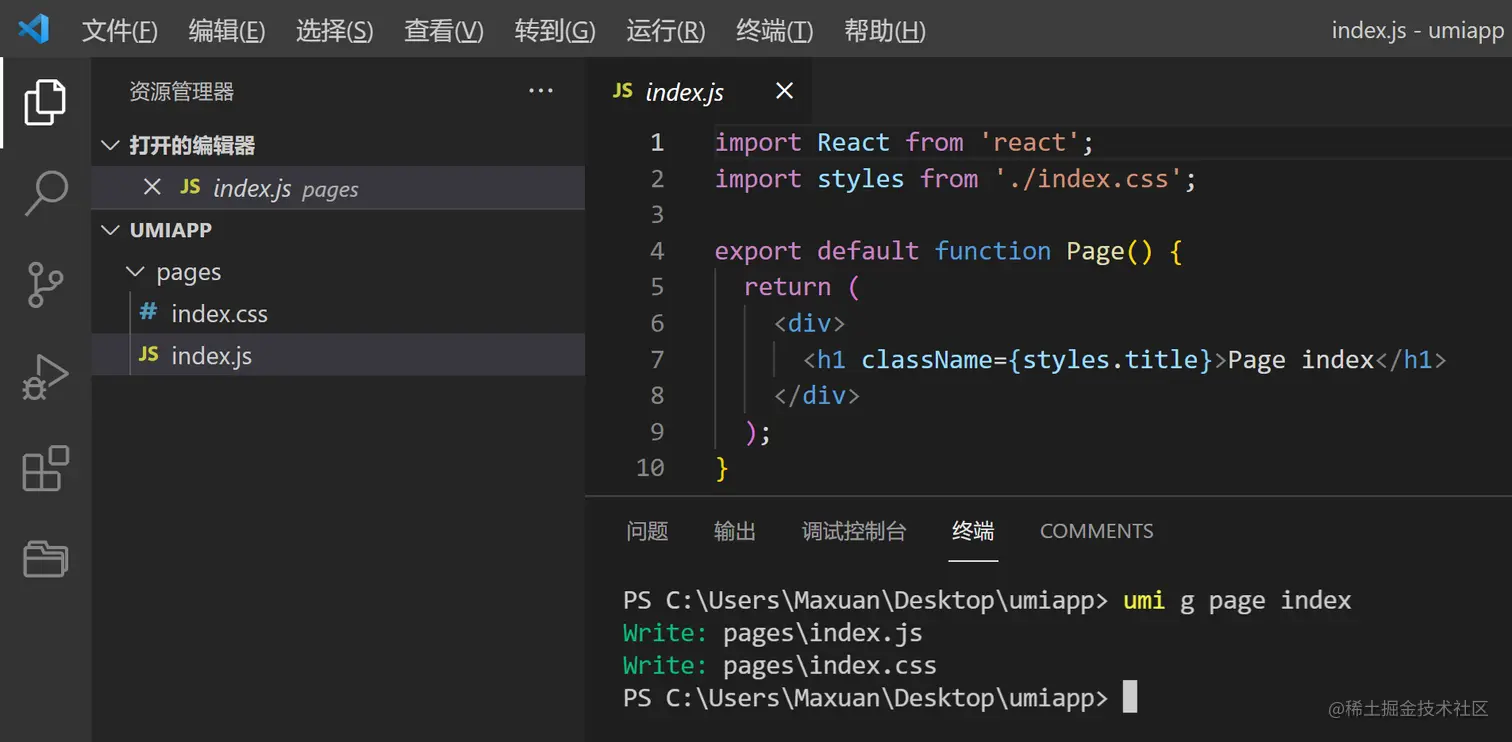Viewport: 1512px width, 742px height.
Task: Close the index.js editor tab
Action: 784,91
